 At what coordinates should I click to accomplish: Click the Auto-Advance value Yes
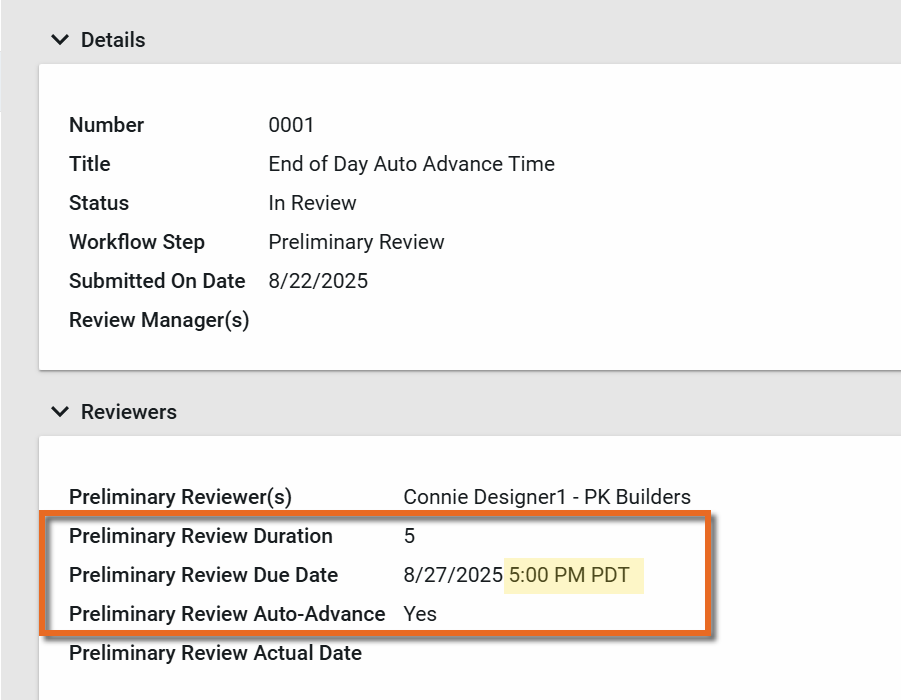click(x=420, y=614)
